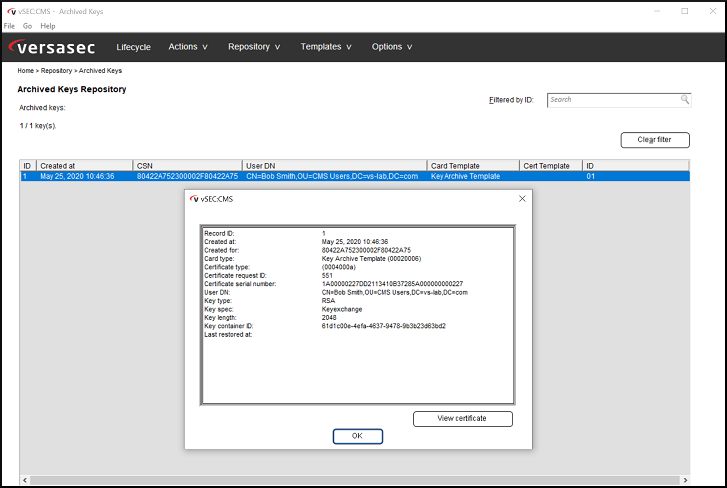Select the archived key row for Bob Smith

pyautogui.click(x=355, y=176)
